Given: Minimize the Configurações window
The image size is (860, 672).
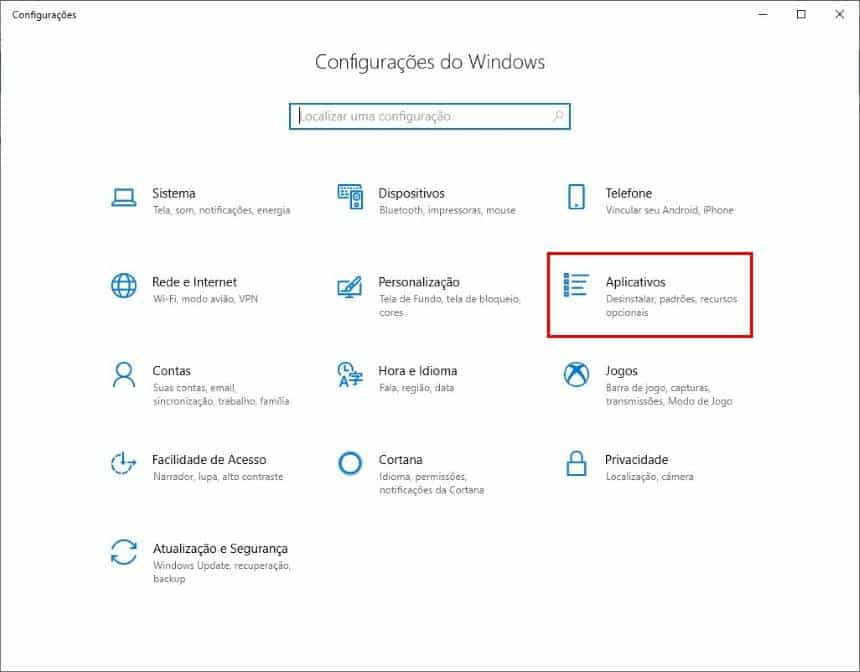Looking at the screenshot, I should (763, 14).
